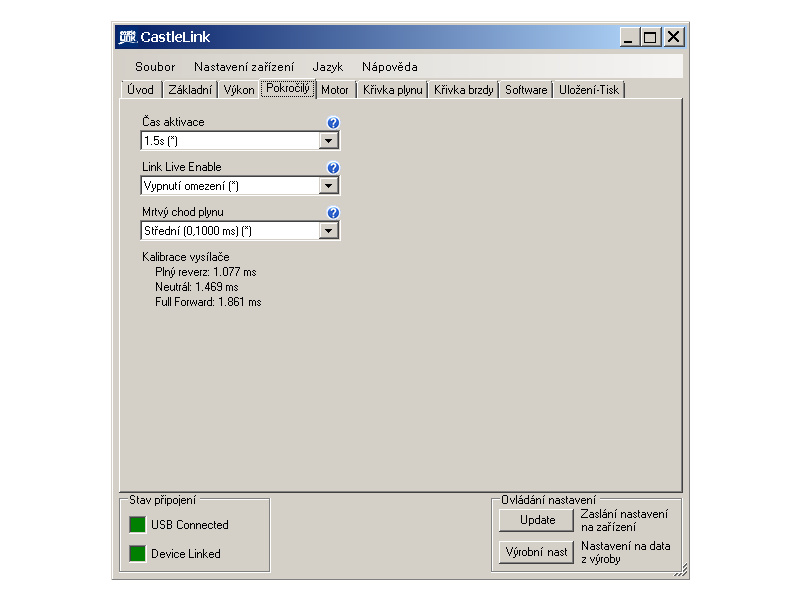800x600 pixels.
Task: Open the Nastavení zařízení menu
Action: [x=244, y=67]
